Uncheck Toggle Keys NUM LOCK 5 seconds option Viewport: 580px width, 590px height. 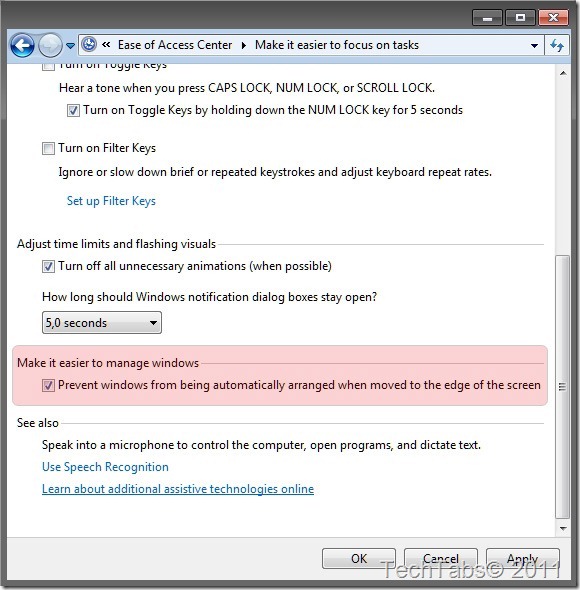(73, 111)
